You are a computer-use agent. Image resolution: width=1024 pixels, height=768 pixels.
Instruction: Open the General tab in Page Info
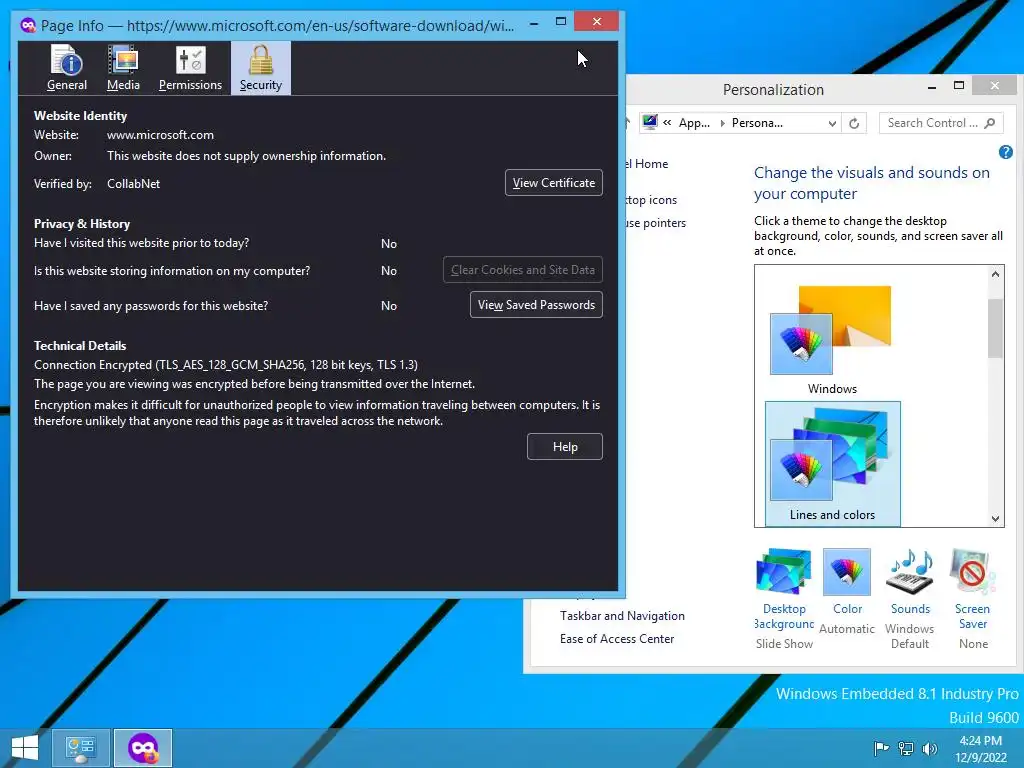pos(67,68)
